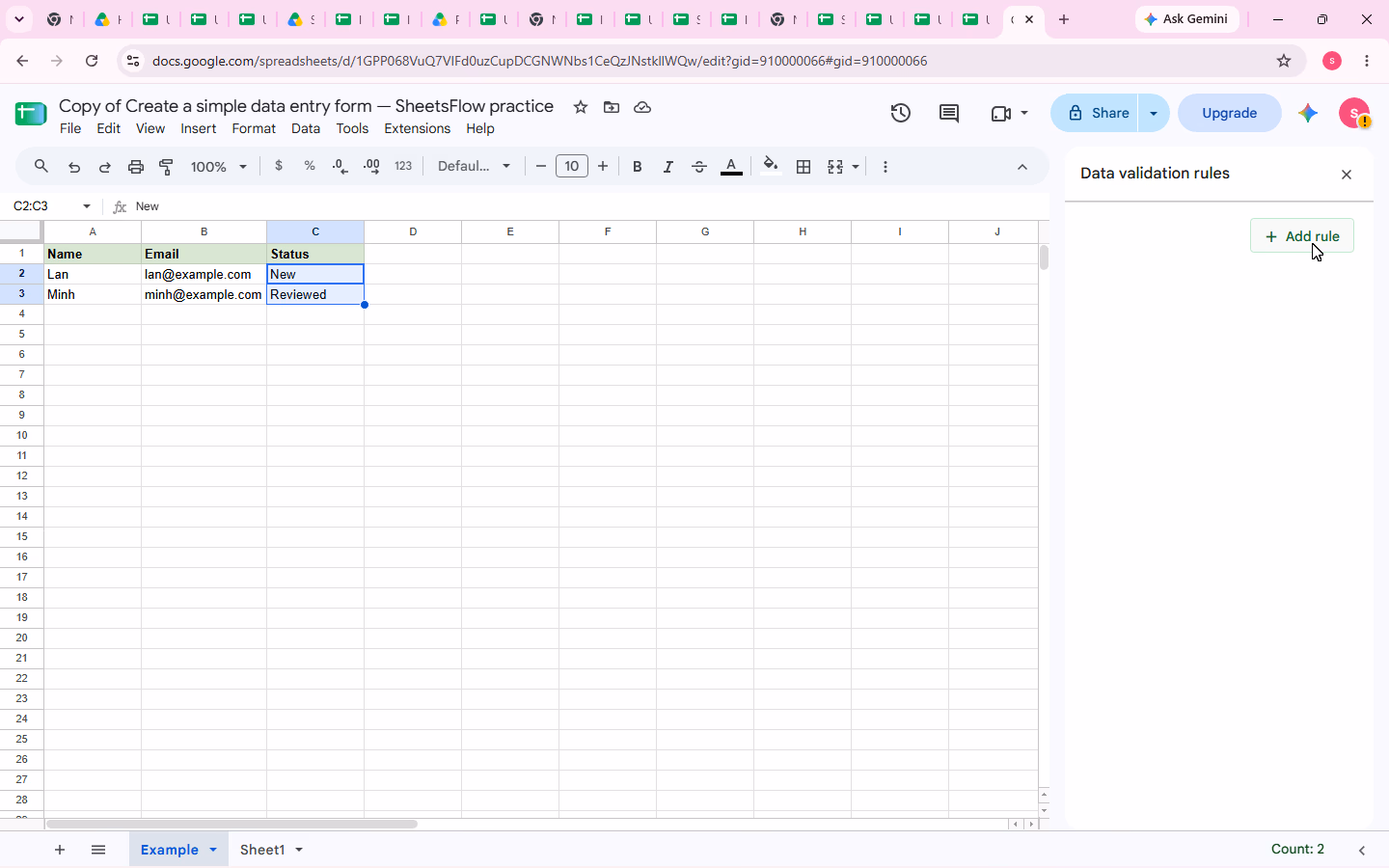Open the Count: 2 summary

point(1297,849)
